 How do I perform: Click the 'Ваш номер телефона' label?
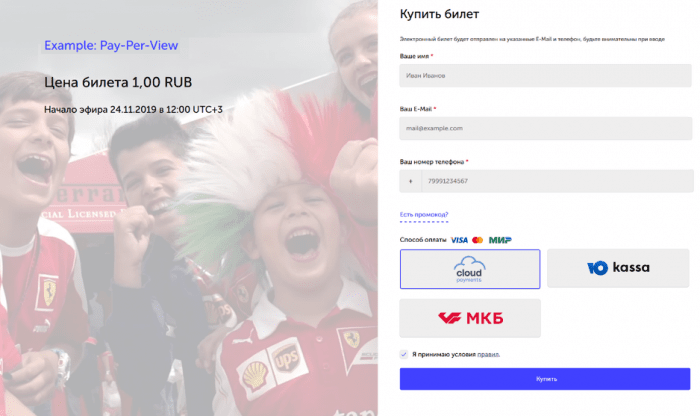click(x=432, y=162)
